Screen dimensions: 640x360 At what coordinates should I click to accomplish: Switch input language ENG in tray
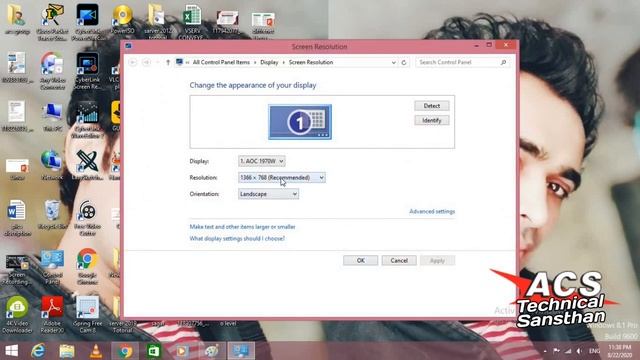click(x=594, y=351)
